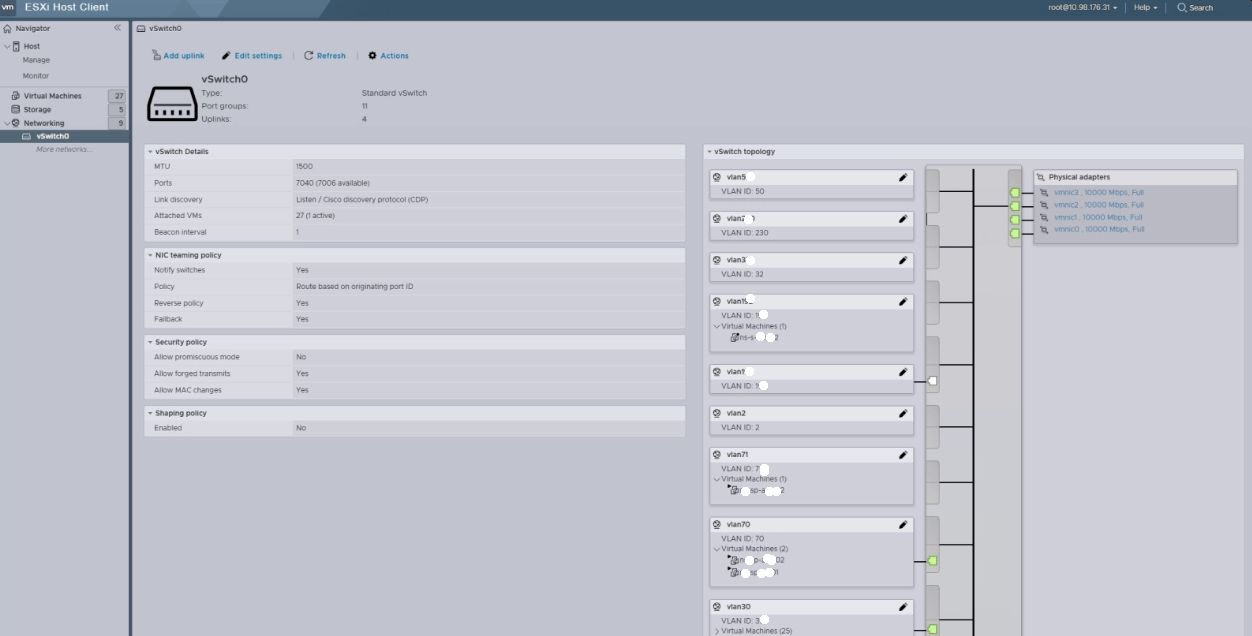Collapse the Shaping policy section
This screenshot has width=1252, height=636.
tap(150, 413)
